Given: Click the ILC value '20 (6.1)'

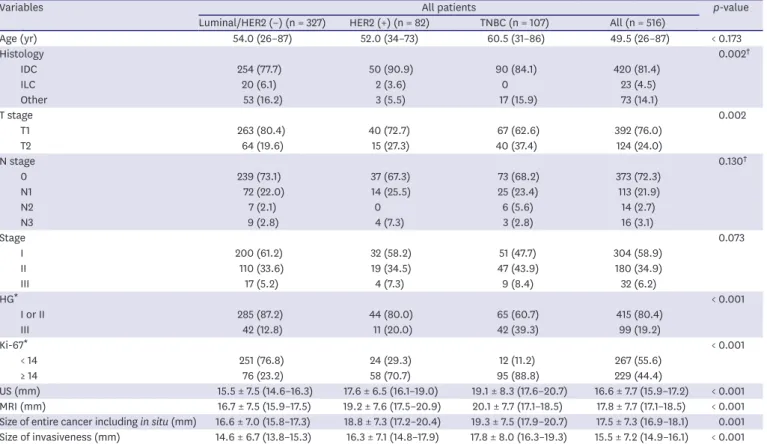Looking at the screenshot, I should (x=259, y=85).
